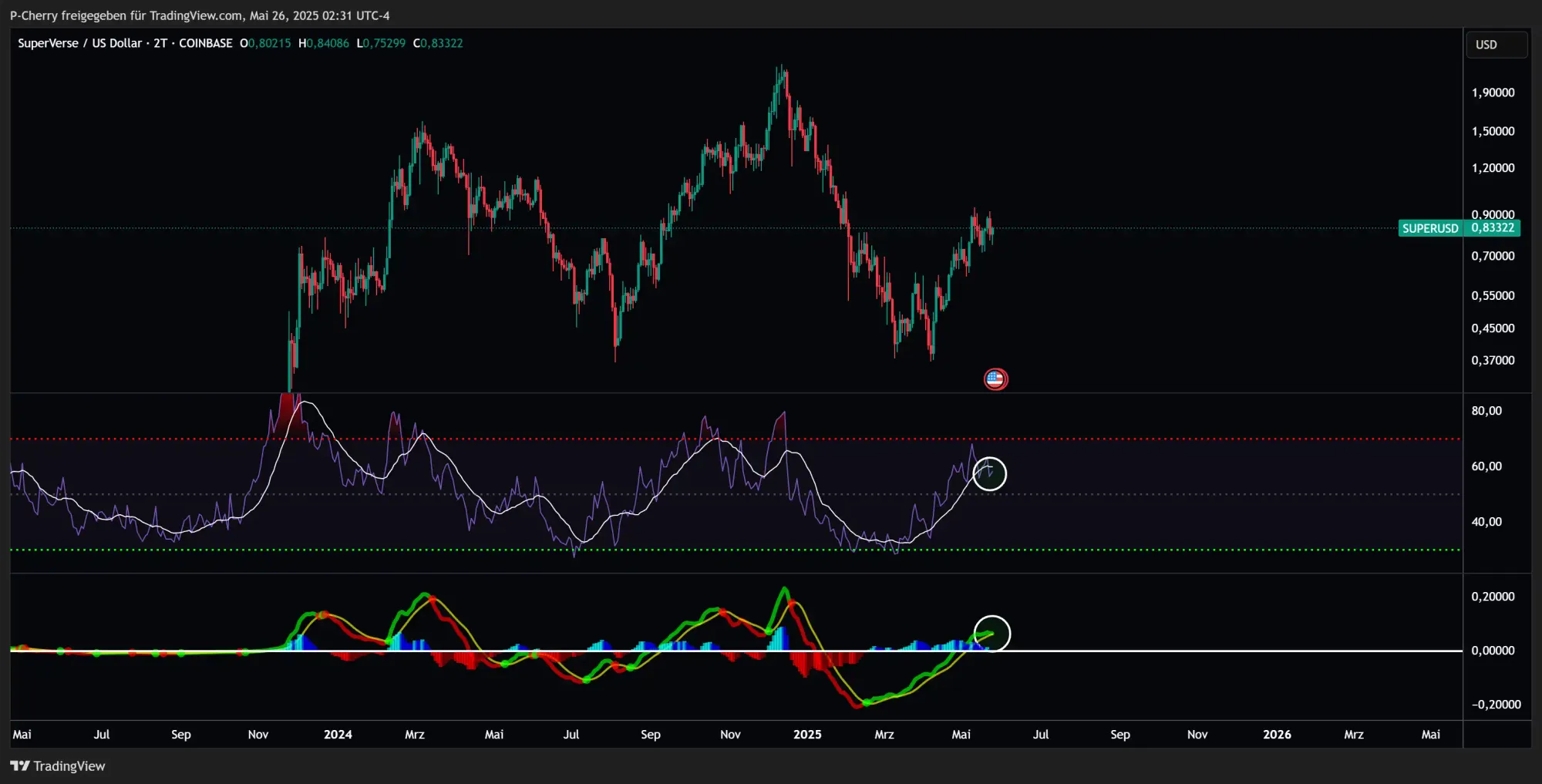Image resolution: width=1542 pixels, height=784 pixels.
Task: Click the SuperVerse / US Dollar symbol title
Action: click(80, 43)
